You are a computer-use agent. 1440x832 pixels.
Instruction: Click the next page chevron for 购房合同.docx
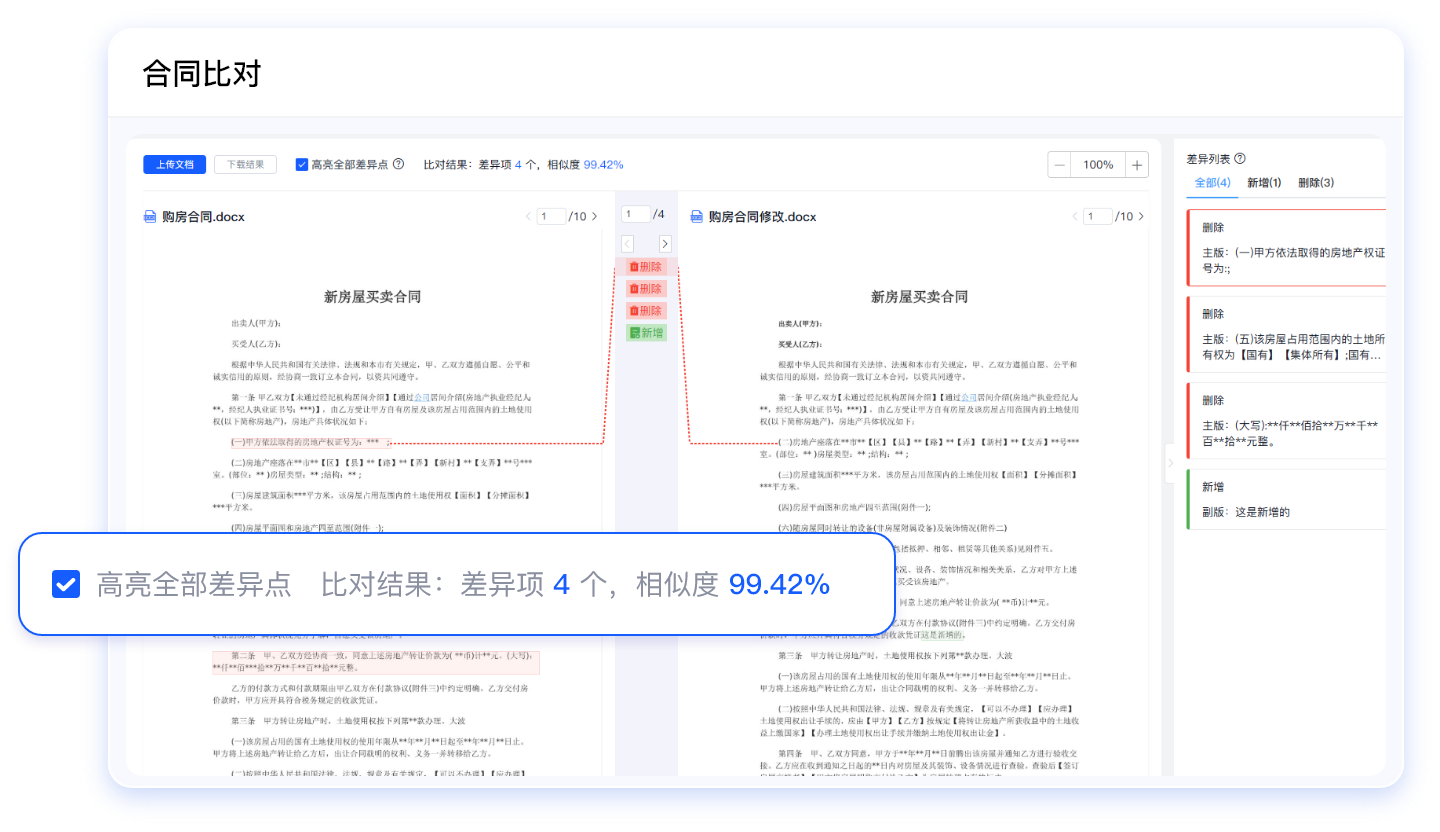point(594,214)
